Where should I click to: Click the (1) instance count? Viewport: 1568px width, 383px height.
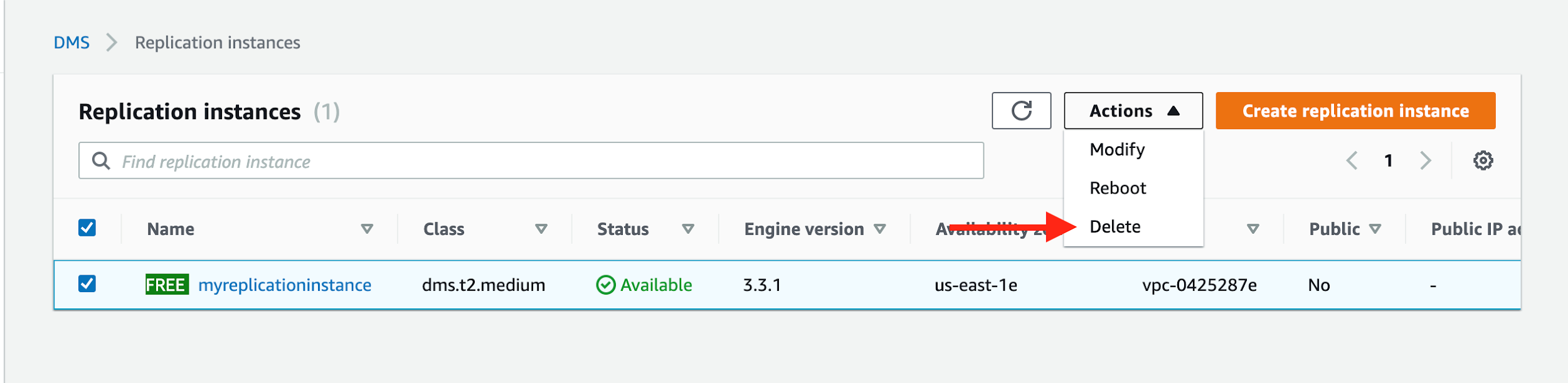(327, 112)
